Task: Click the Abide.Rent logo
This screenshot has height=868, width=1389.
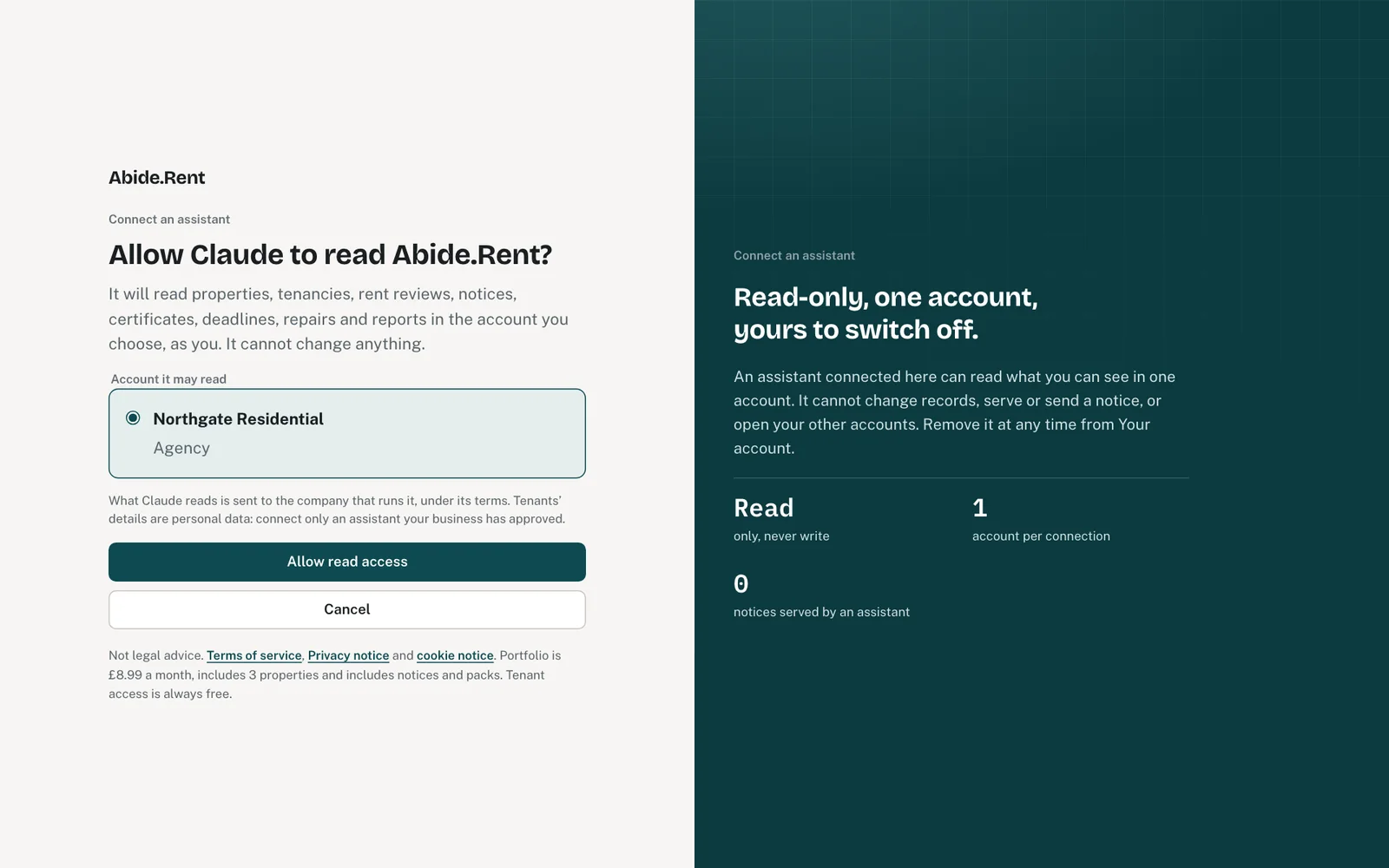Action: pyautogui.click(x=156, y=177)
